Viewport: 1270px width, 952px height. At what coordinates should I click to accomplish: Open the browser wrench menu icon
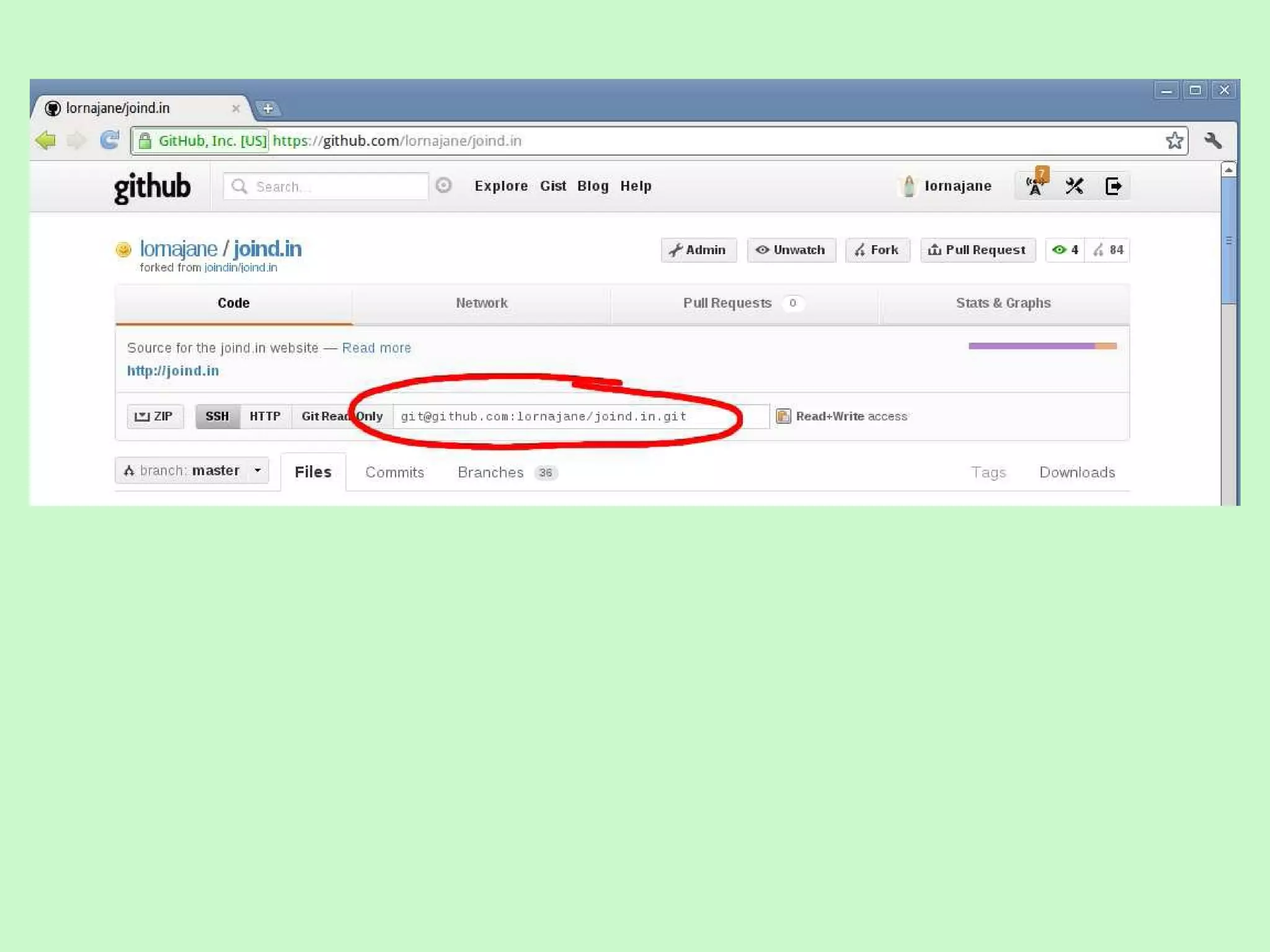(x=1213, y=141)
